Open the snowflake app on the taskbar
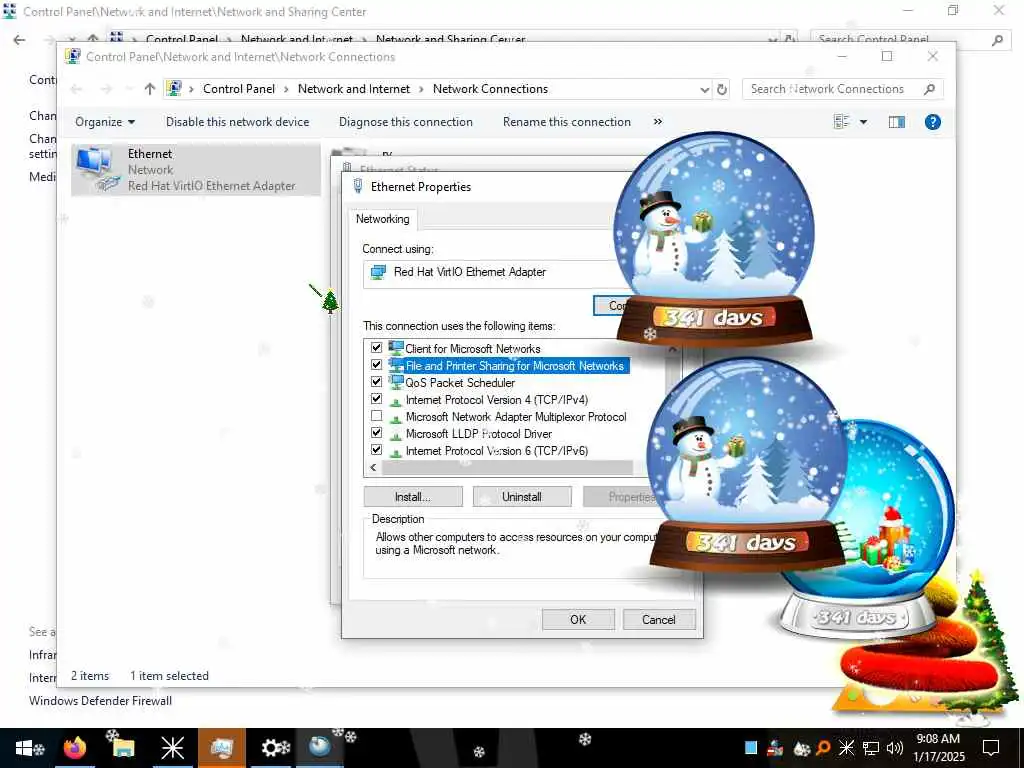 click(x=172, y=748)
